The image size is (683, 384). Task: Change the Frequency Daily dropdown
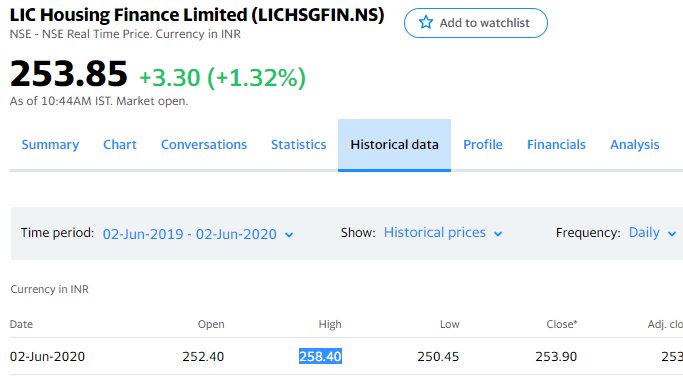(653, 233)
